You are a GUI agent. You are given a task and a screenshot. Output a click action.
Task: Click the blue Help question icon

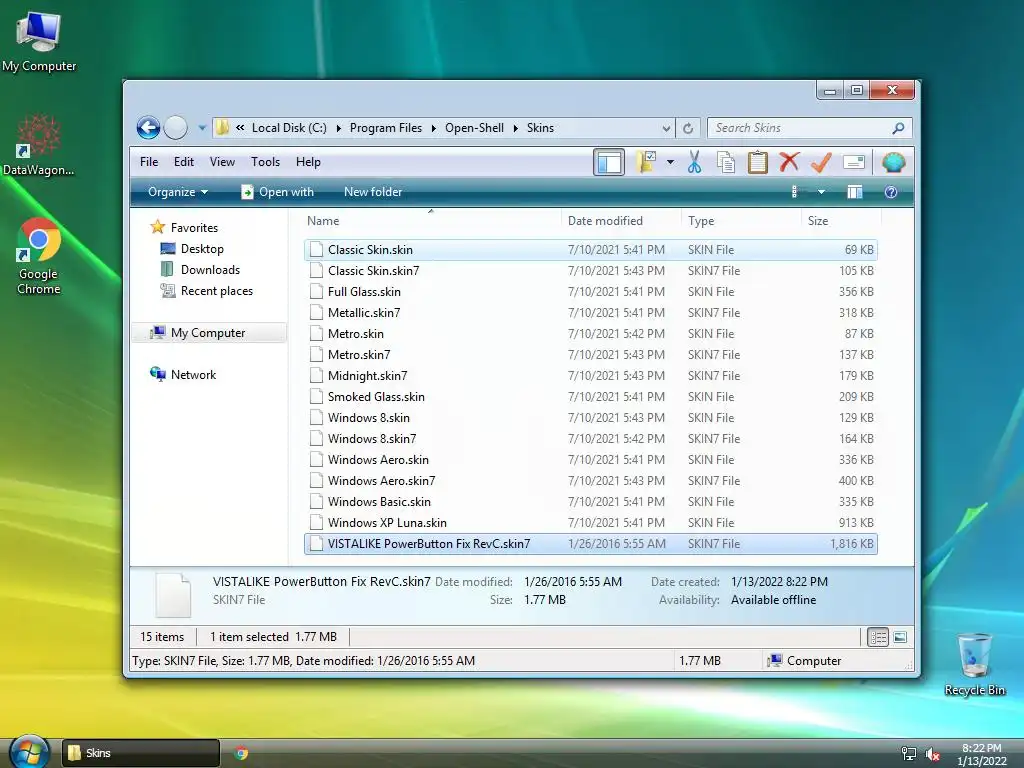tap(891, 192)
